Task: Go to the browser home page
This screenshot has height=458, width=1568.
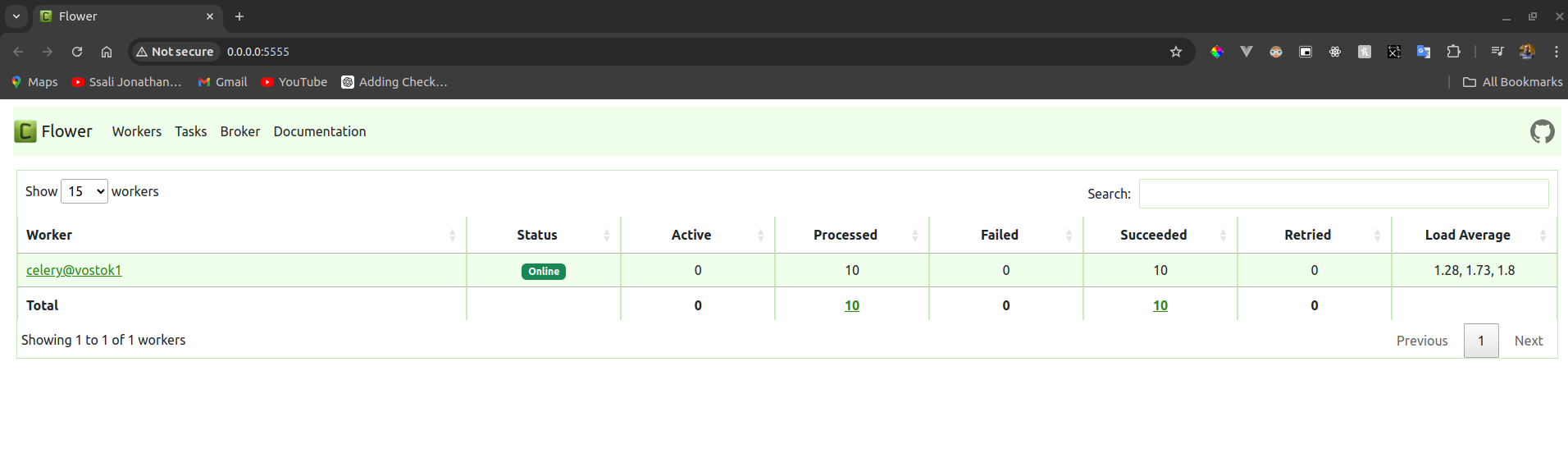Action: pos(107,52)
